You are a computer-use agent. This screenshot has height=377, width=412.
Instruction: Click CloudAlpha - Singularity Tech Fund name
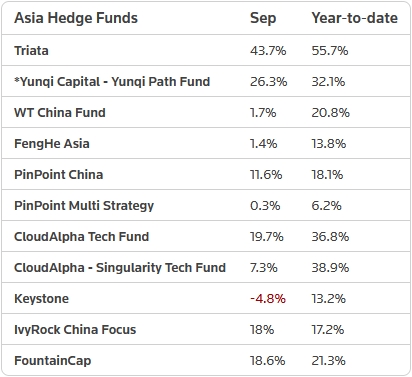(120, 268)
